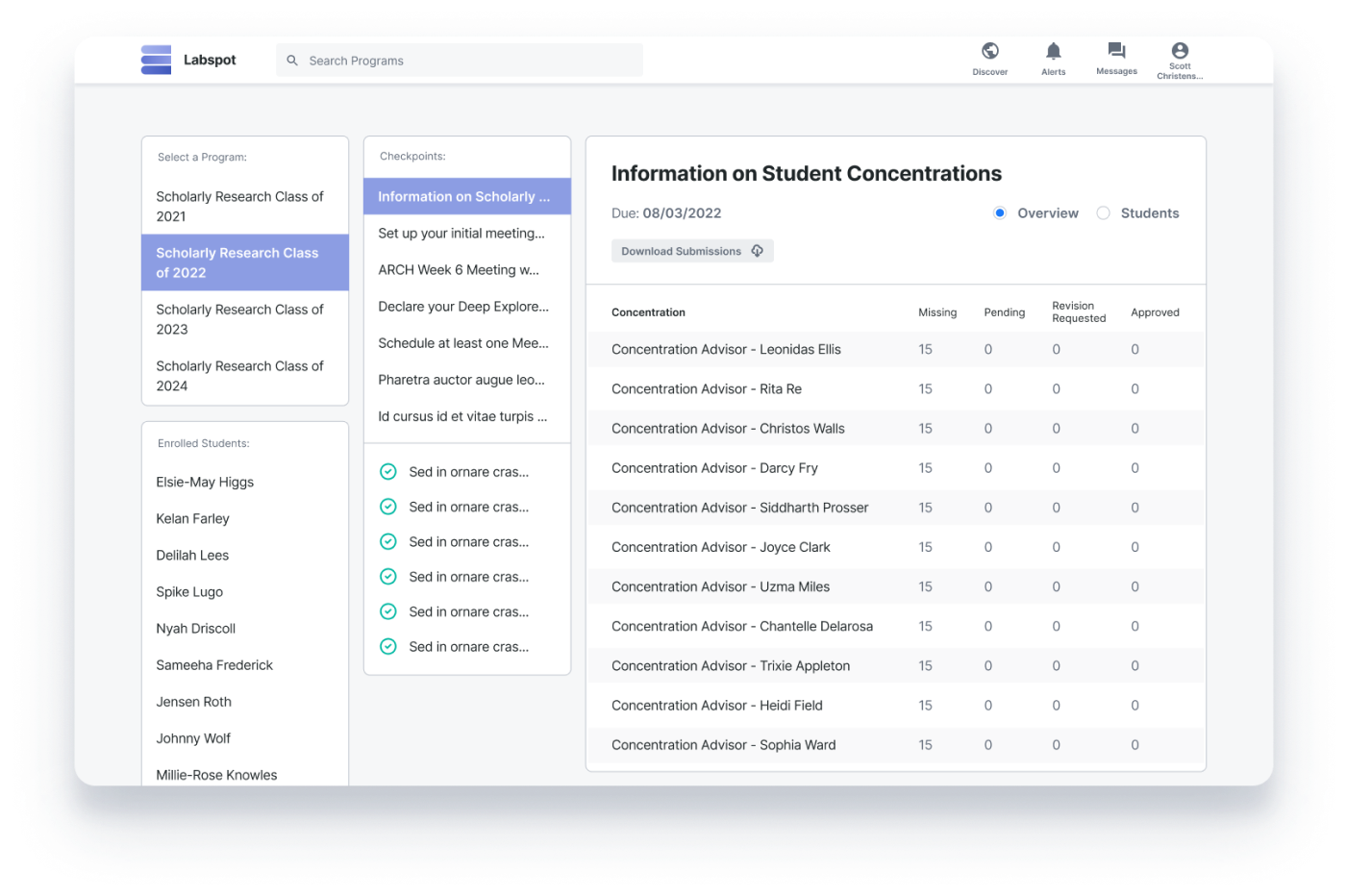Select Scholarly Research Class of 2023
This screenshot has height=896, width=1346.
pos(245,319)
